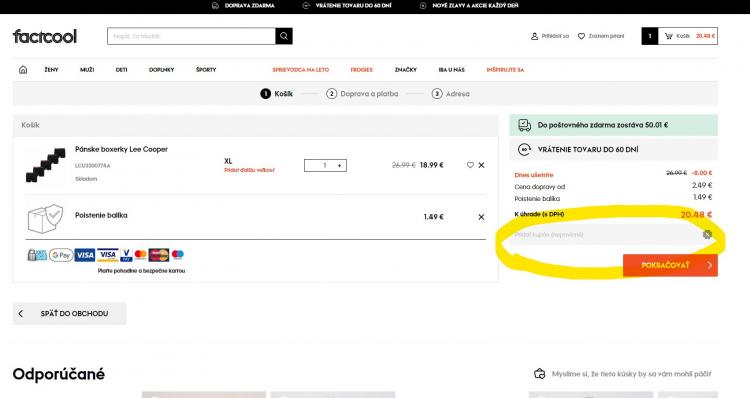Click VRÁTENIE TOVARU DO 60 DNÍ top banner
This screenshot has height=398, width=750.
pyautogui.click(x=347, y=6)
